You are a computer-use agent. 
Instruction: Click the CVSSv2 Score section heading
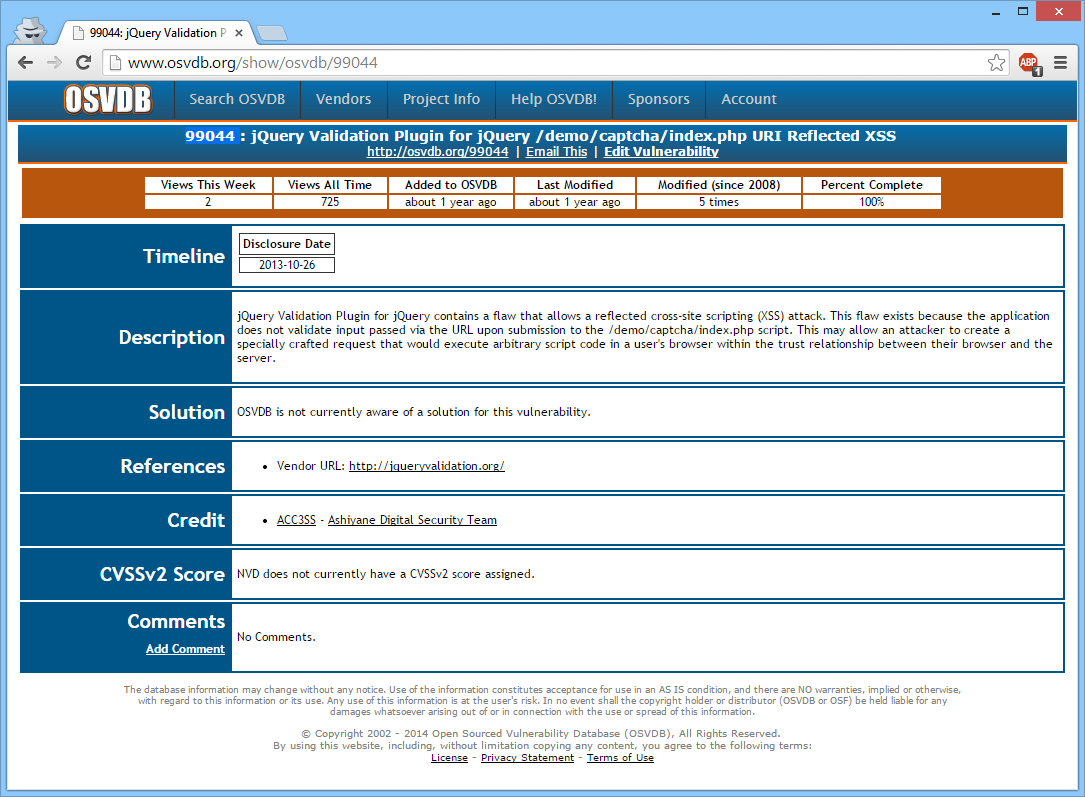(163, 574)
